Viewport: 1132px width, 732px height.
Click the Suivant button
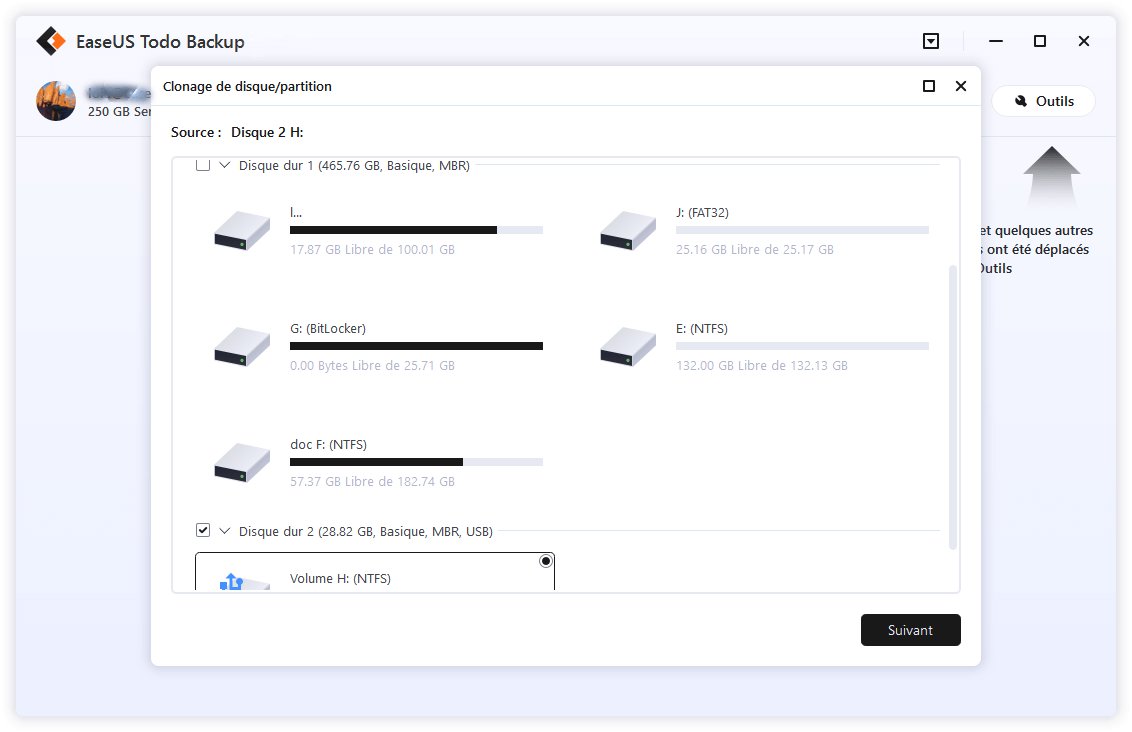pyautogui.click(x=910, y=630)
